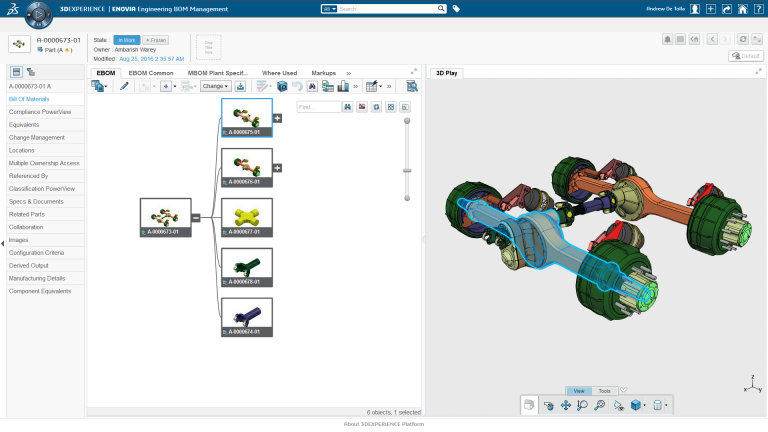Open Specs & Documents category
Screen dimensions: 768x432
[36, 201]
